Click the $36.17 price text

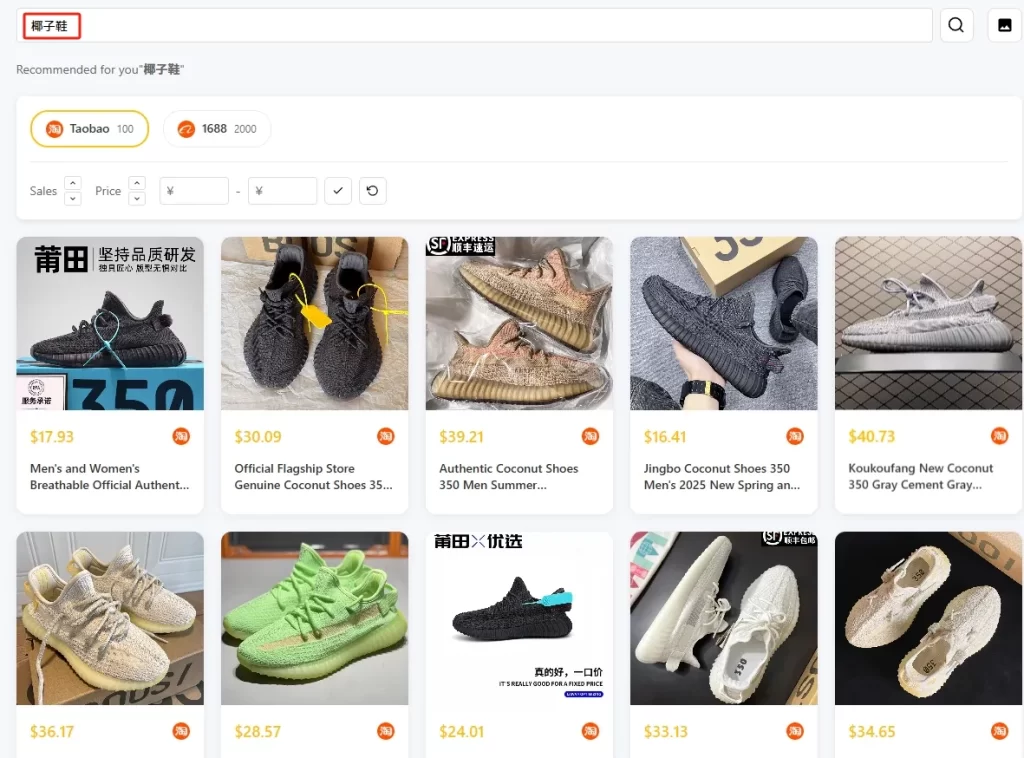click(x=52, y=732)
